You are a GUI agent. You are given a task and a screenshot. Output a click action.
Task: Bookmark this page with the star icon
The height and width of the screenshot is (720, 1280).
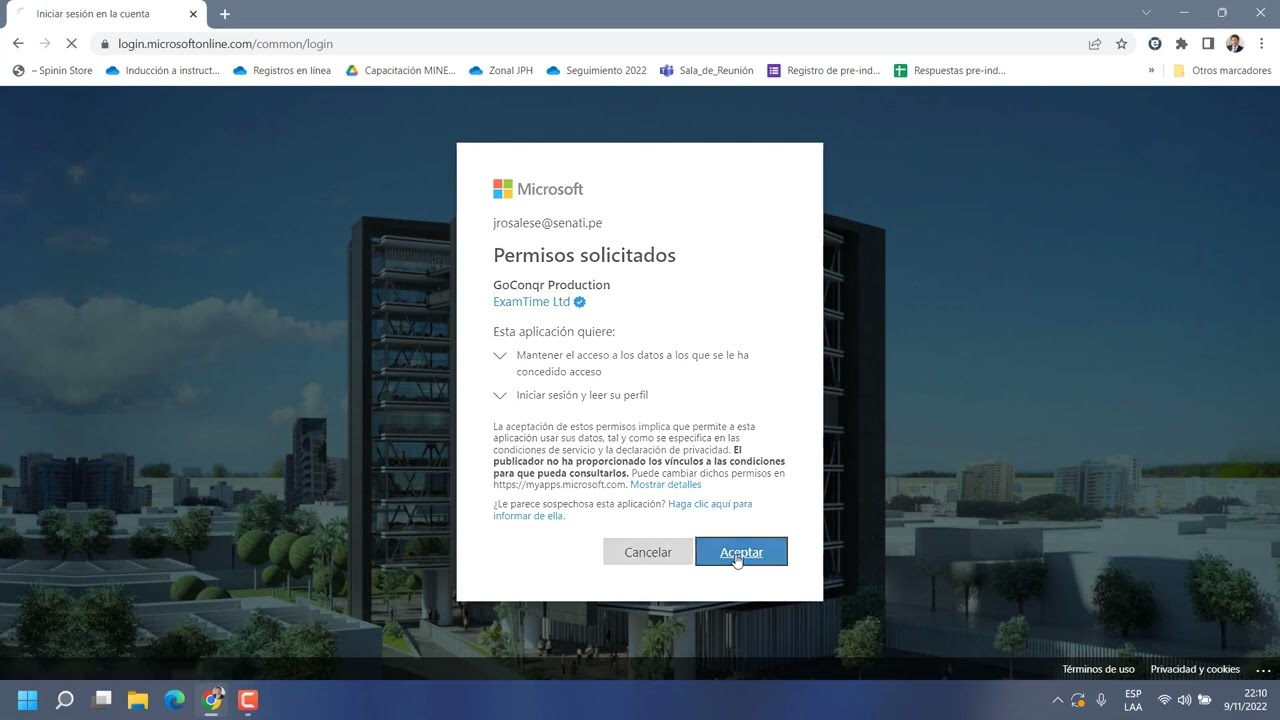pos(1121,44)
